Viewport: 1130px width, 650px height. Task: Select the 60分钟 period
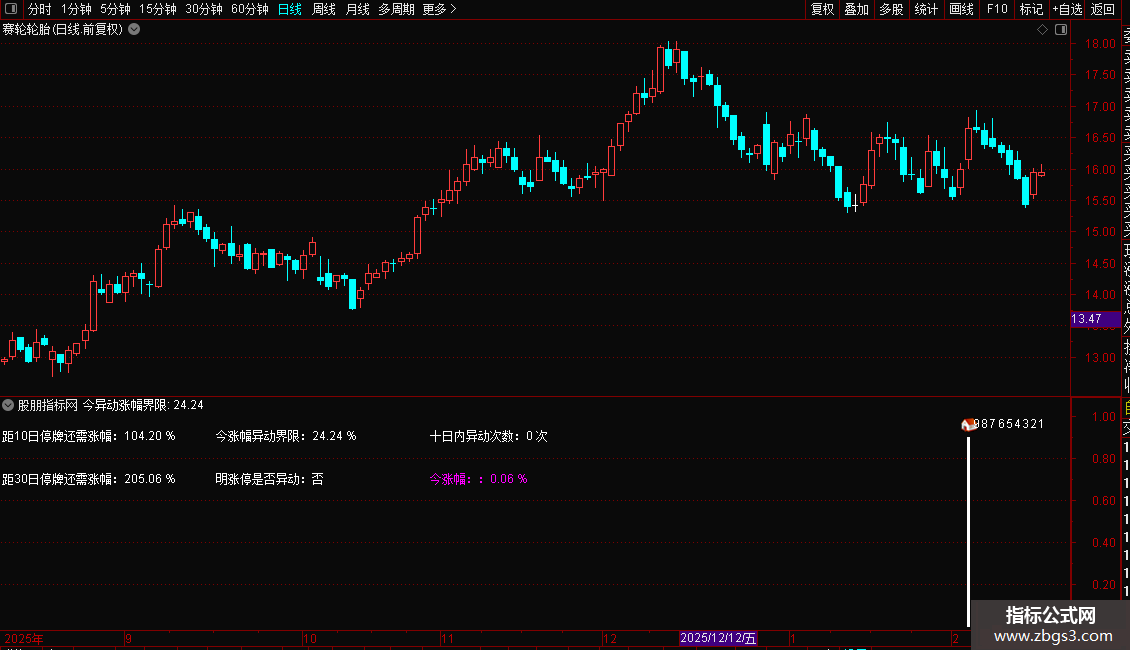point(250,9)
